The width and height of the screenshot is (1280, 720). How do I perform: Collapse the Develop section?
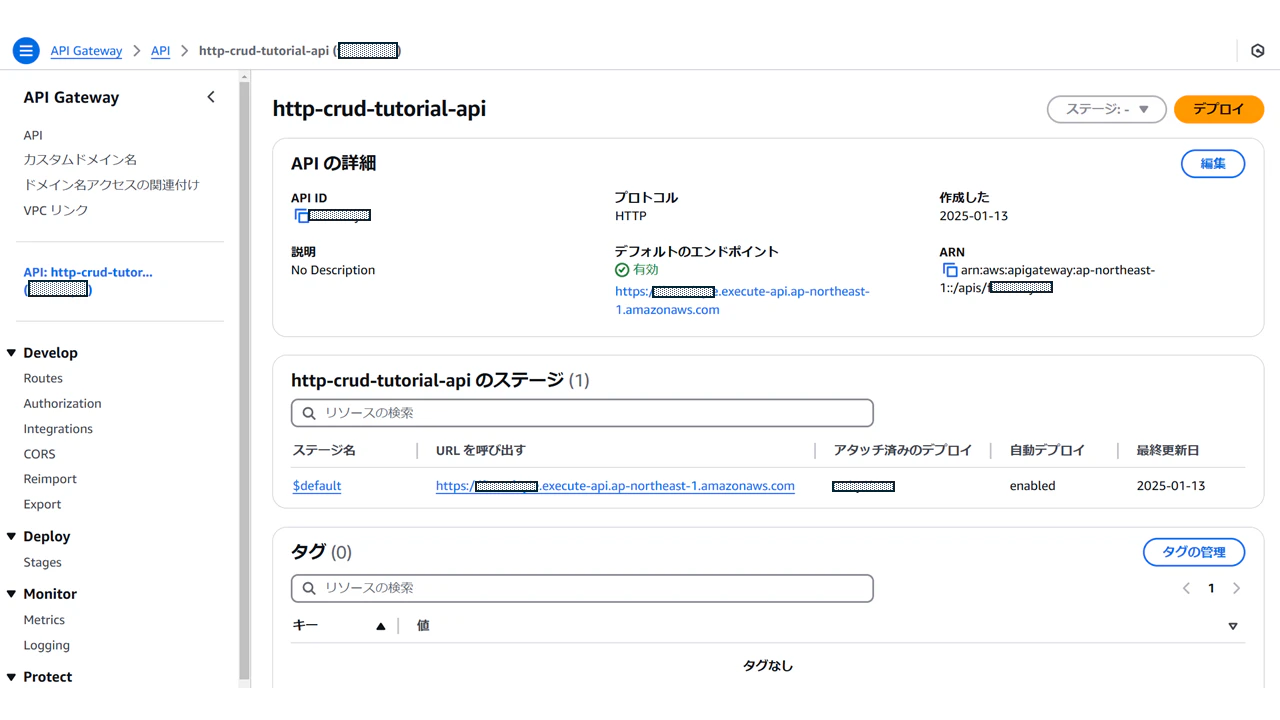tap(12, 353)
